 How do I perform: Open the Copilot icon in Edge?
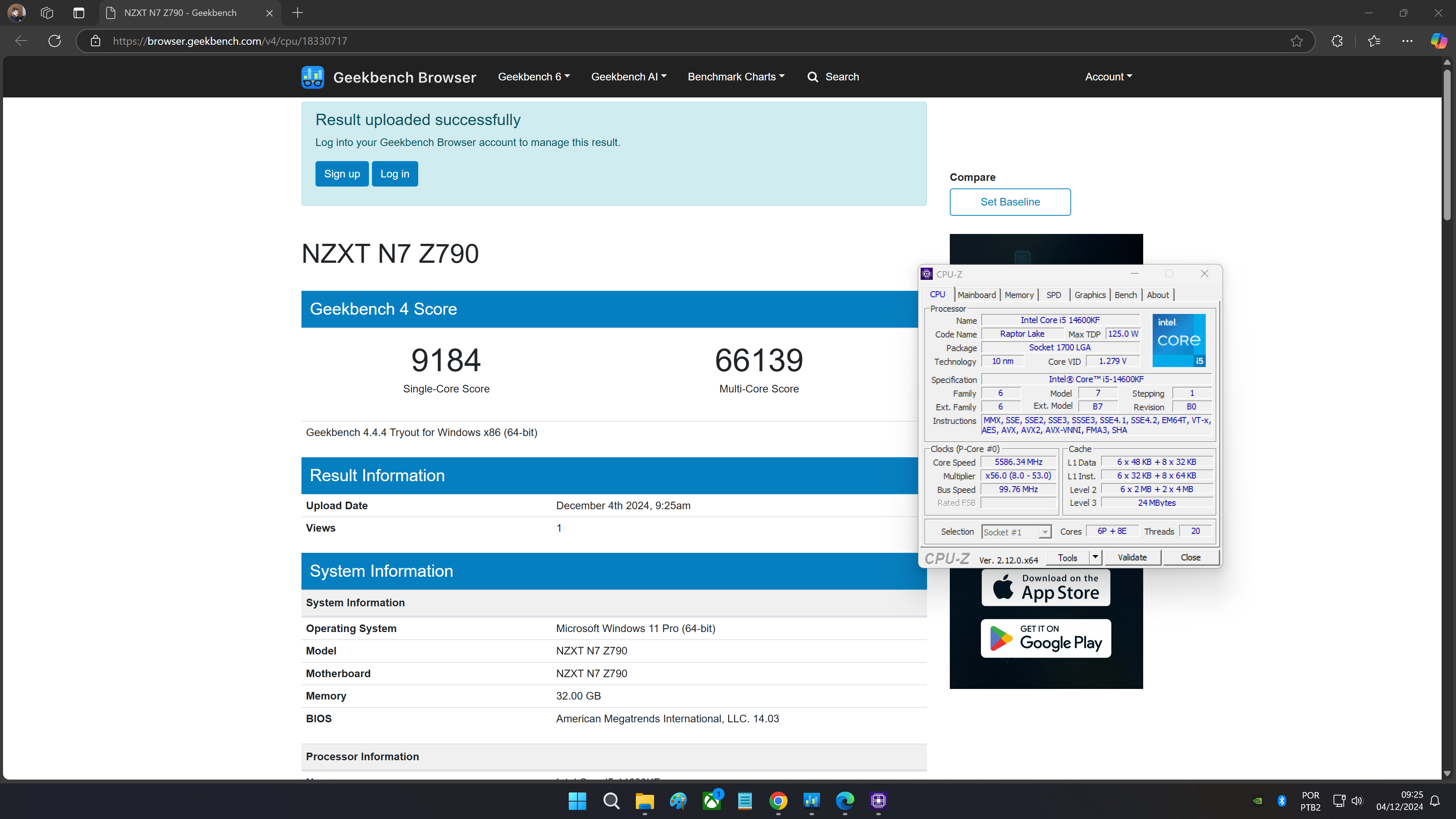click(x=1439, y=41)
